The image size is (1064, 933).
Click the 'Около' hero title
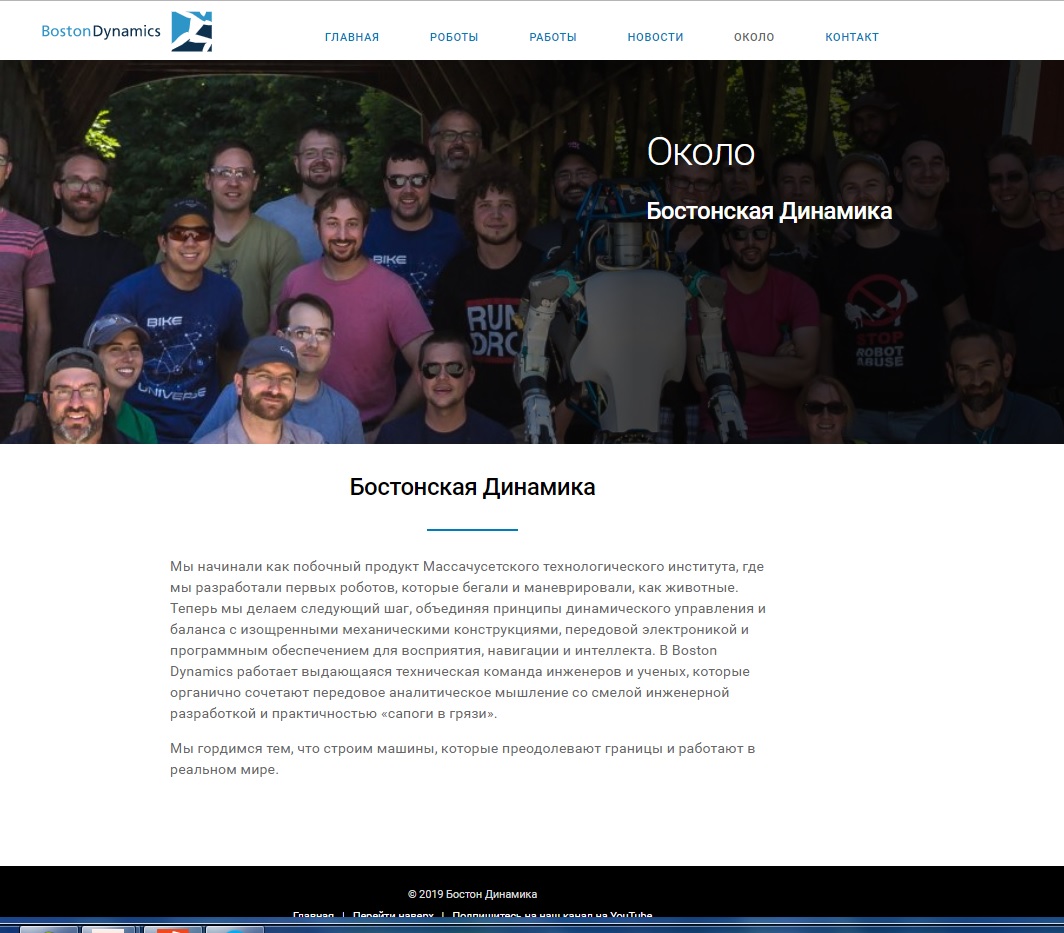point(700,152)
